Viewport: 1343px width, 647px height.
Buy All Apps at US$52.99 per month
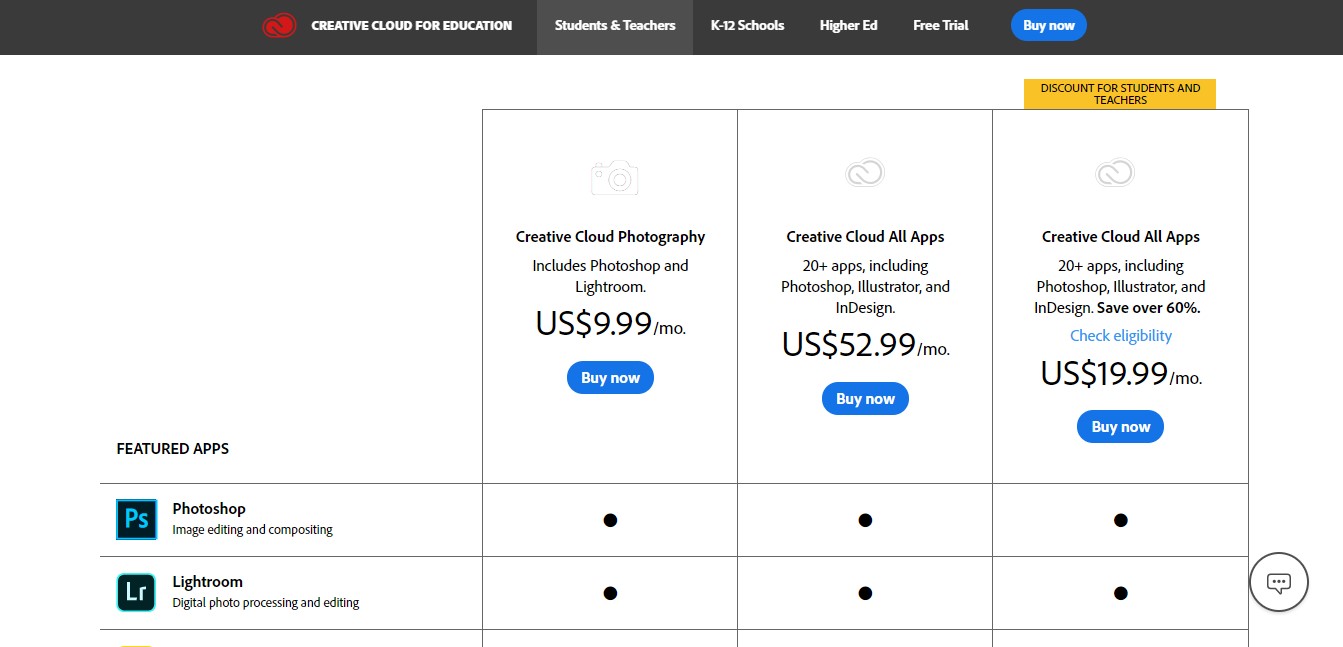(865, 398)
